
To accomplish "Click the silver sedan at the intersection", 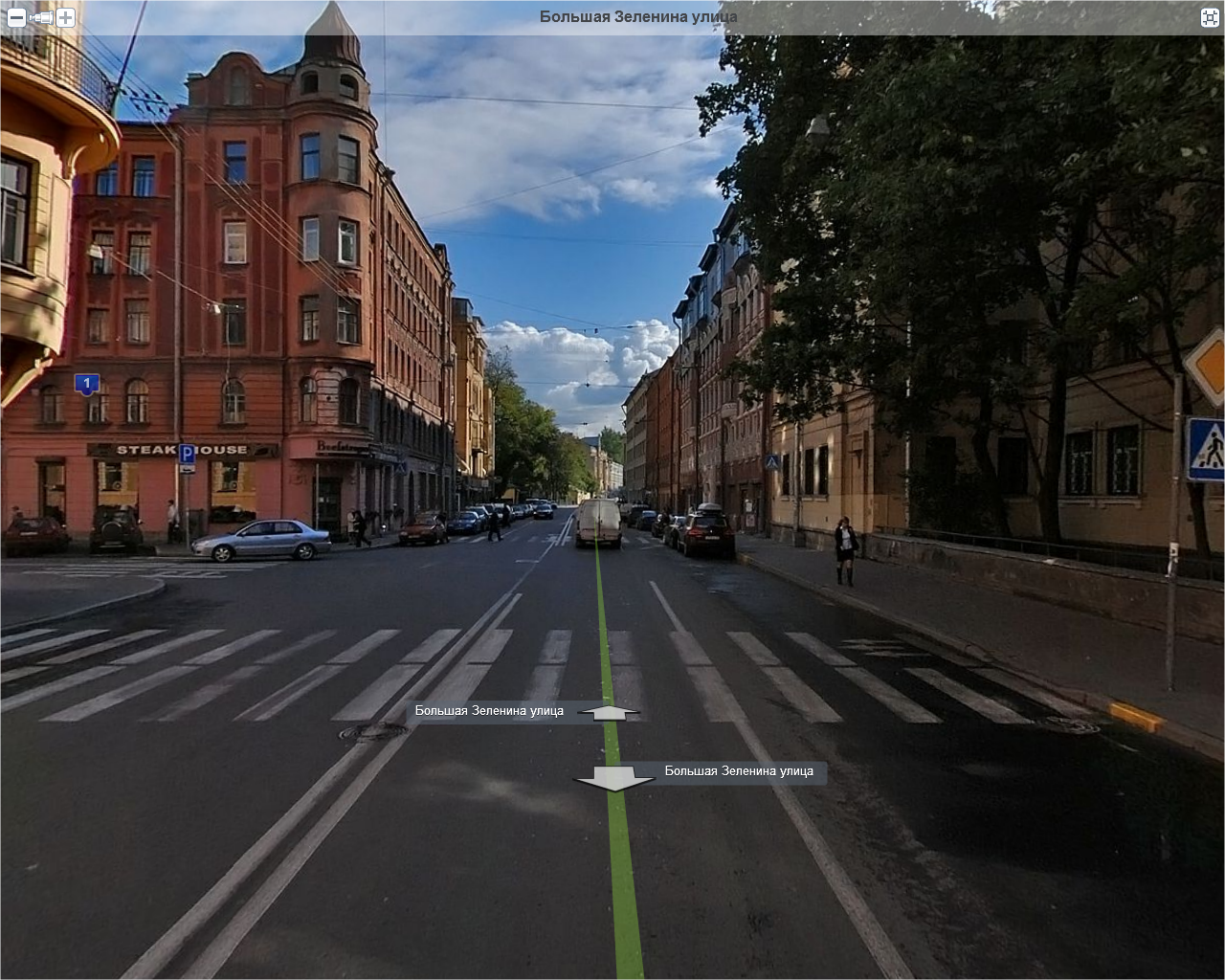I will (x=260, y=540).
